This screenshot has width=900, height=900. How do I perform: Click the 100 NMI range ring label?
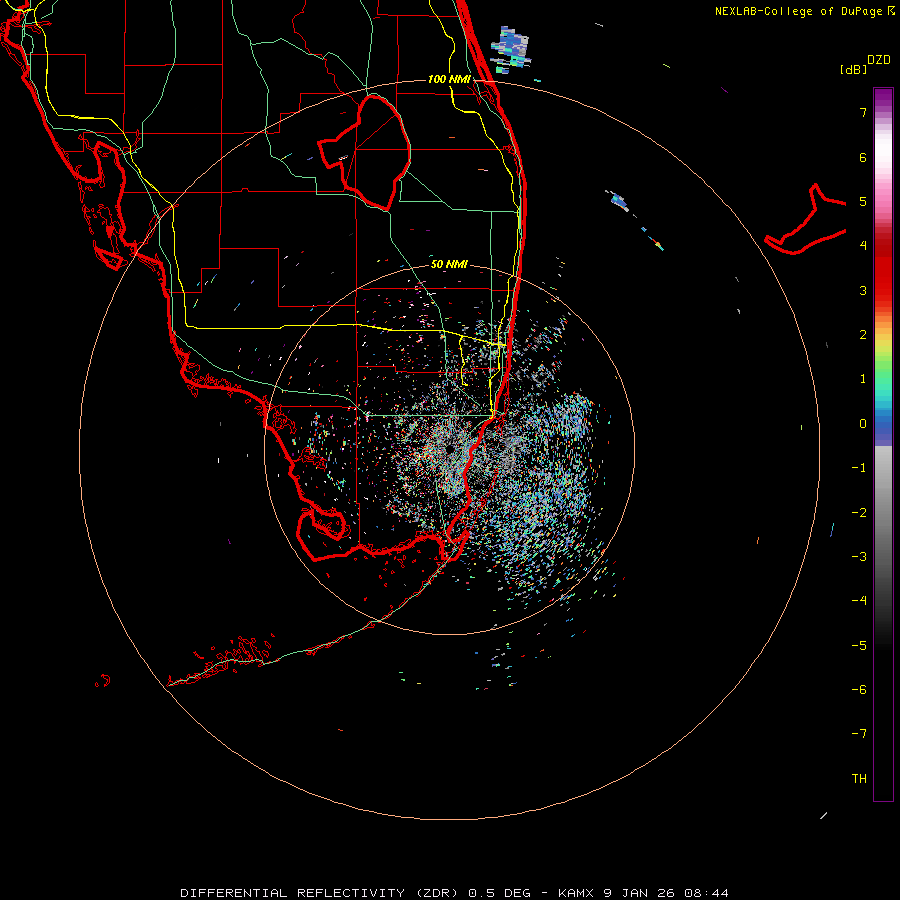(x=449, y=79)
